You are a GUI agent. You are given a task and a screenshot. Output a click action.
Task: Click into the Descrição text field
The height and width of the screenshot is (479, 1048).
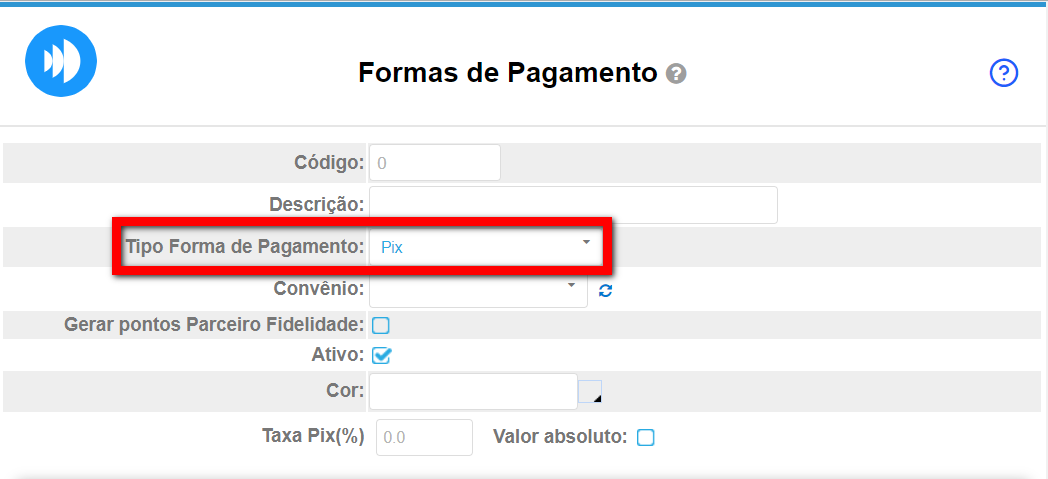[573, 205]
